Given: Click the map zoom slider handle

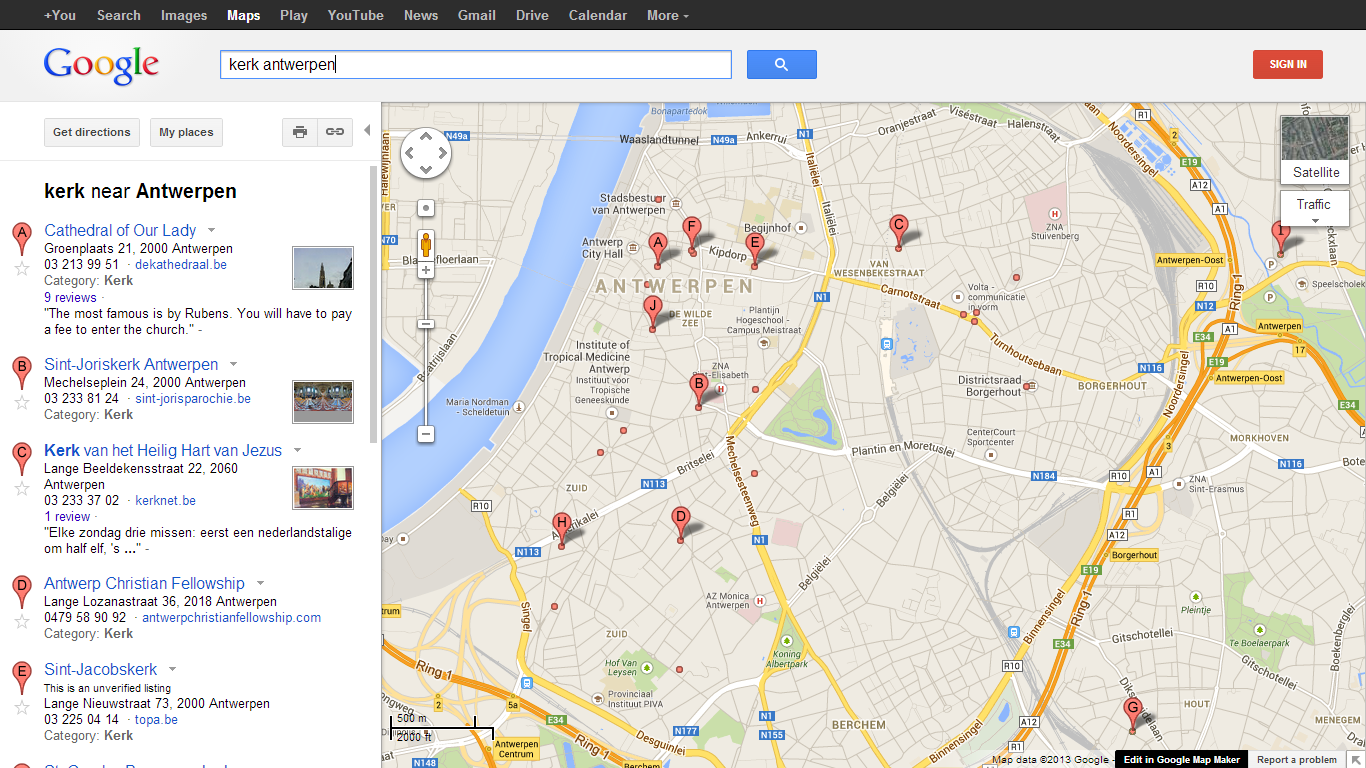Looking at the screenshot, I should (x=426, y=324).
